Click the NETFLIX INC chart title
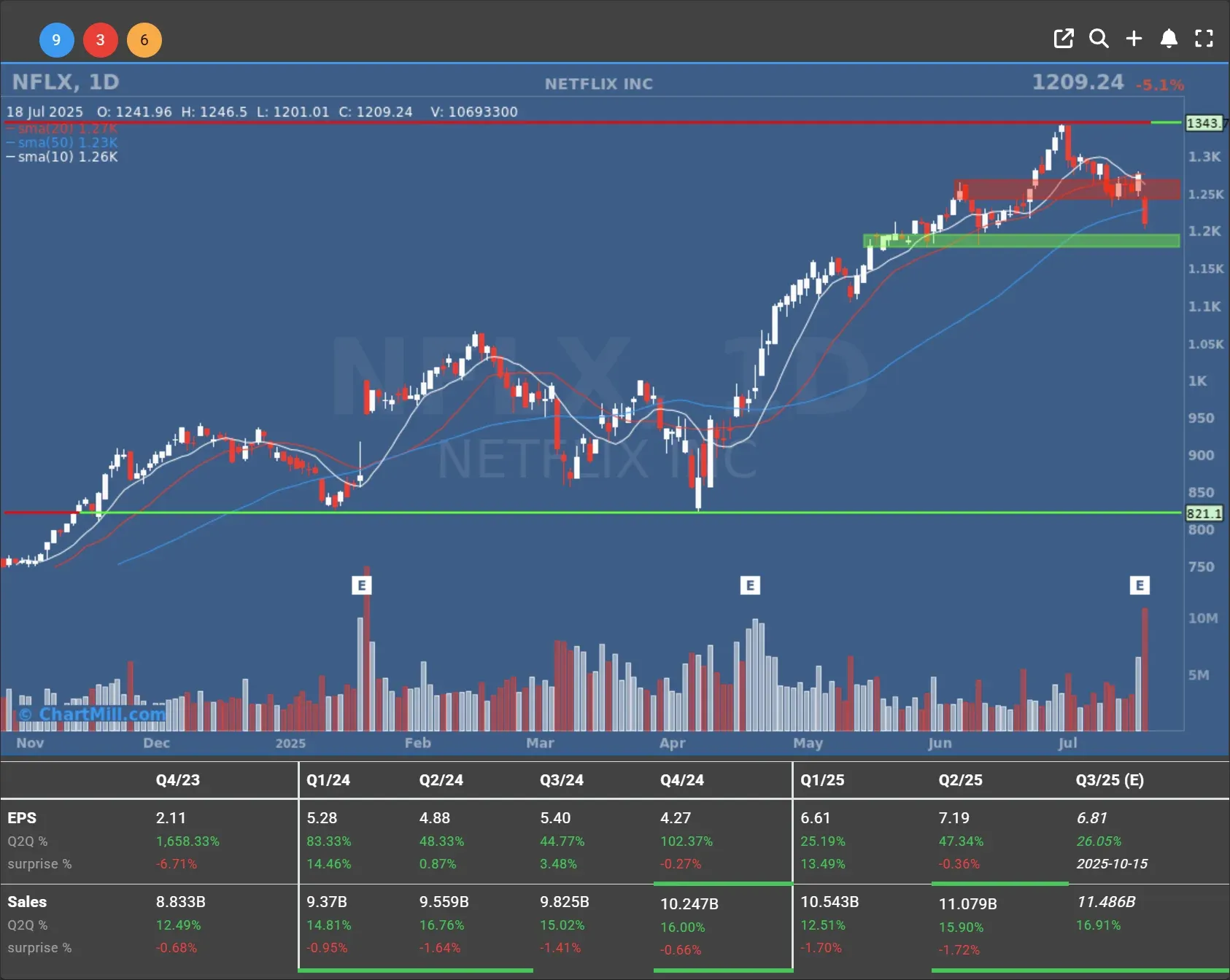Viewport: 1230px width, 980px height. [x=599, y=84]
